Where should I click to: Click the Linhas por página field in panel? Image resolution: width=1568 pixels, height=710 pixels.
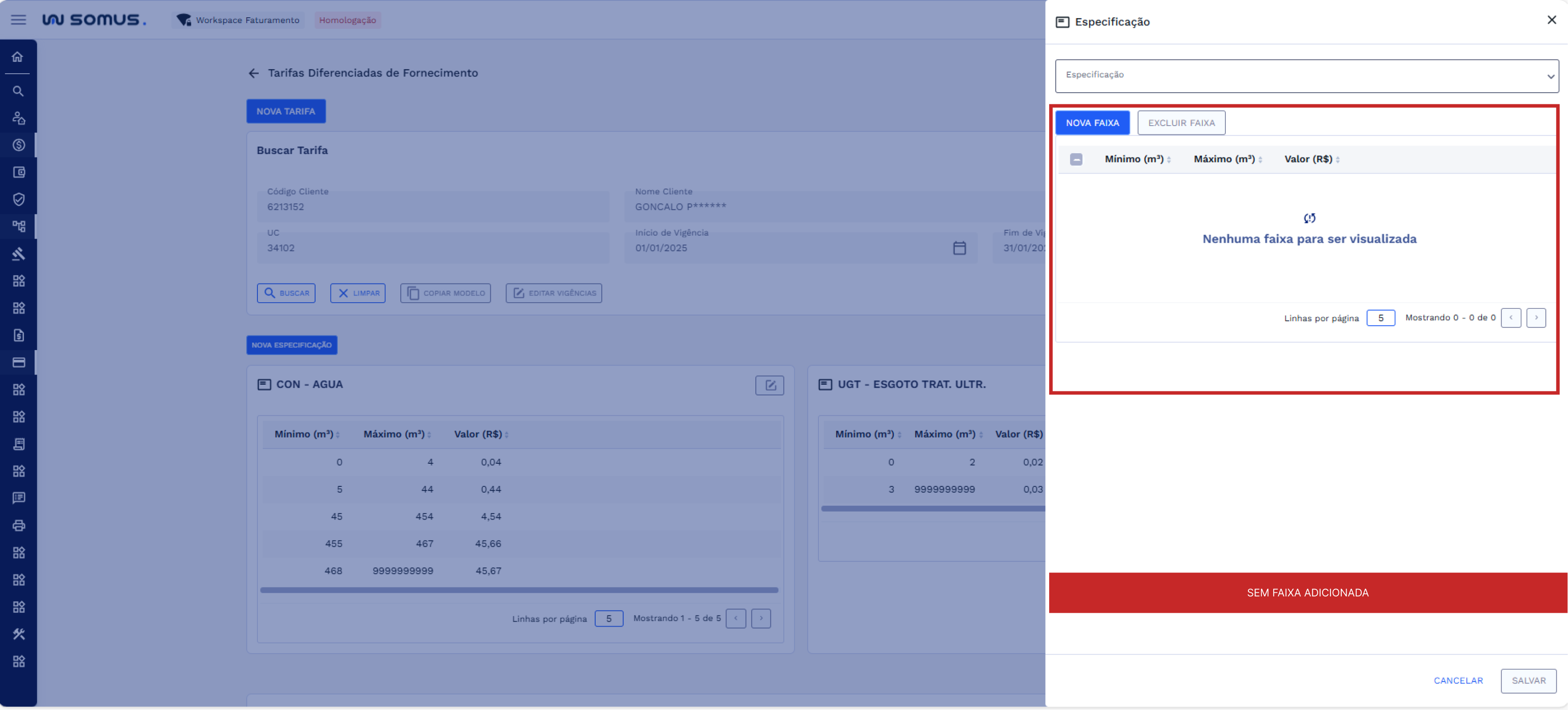coord(1380,318)
